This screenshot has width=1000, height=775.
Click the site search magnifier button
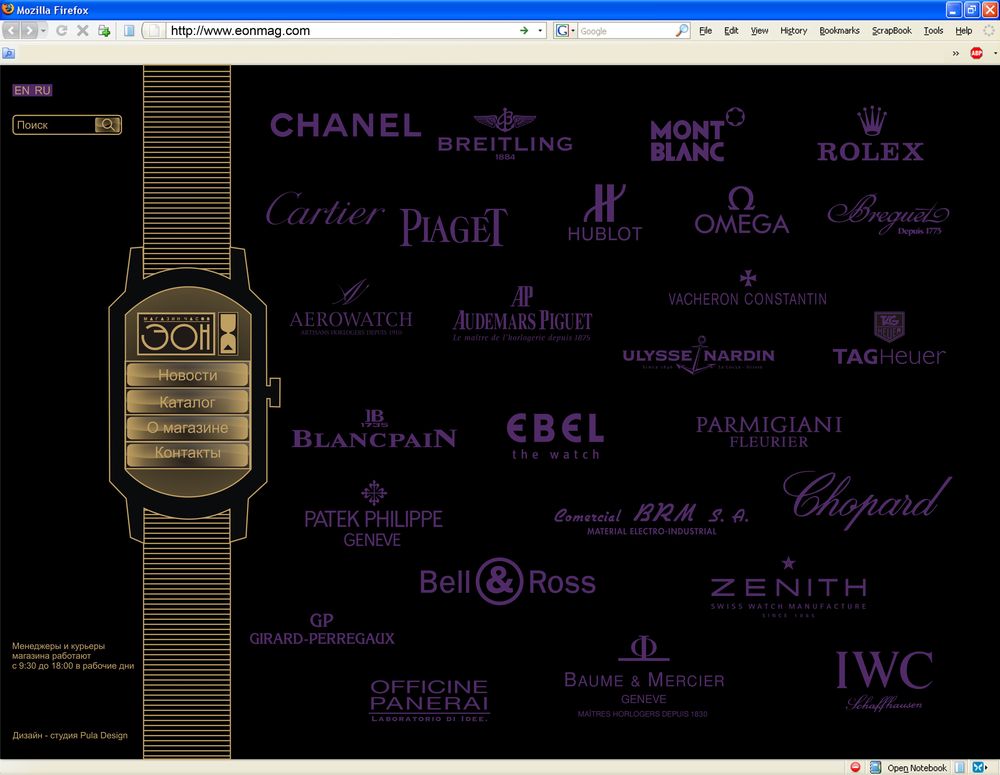point(108,125)
